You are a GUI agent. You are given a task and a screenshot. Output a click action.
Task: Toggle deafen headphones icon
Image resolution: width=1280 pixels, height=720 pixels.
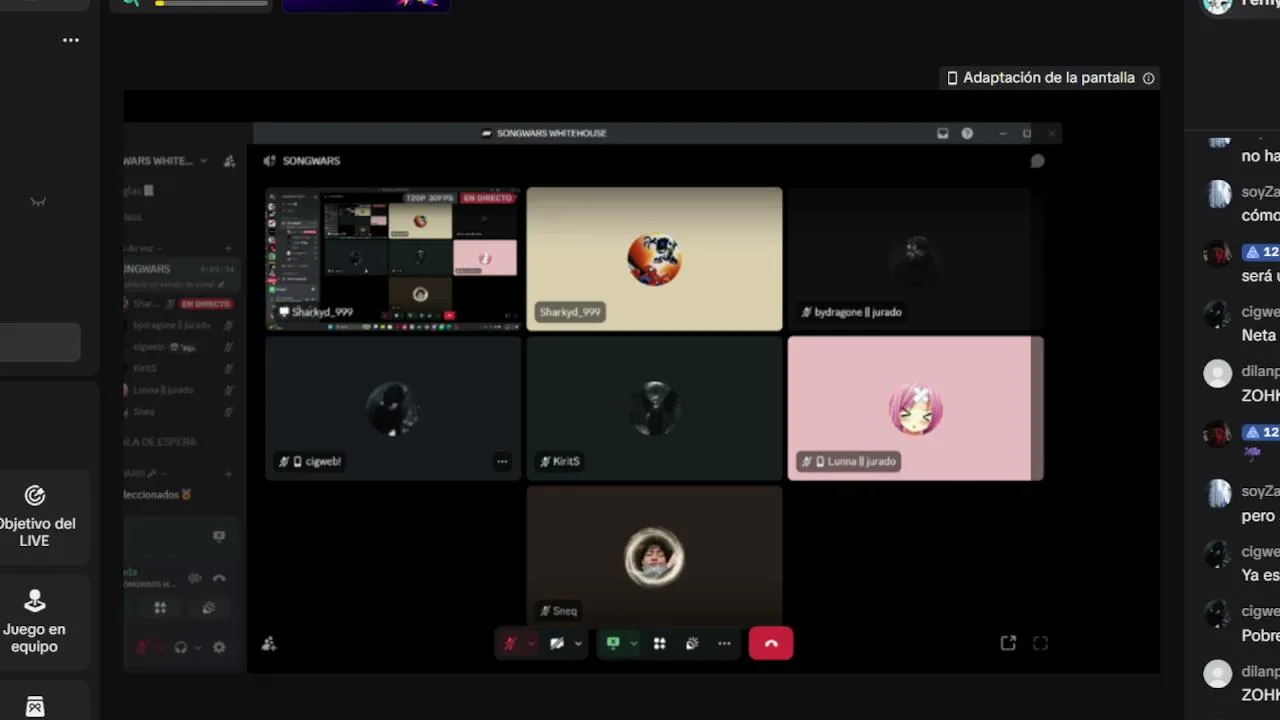[x=181, y=647]
